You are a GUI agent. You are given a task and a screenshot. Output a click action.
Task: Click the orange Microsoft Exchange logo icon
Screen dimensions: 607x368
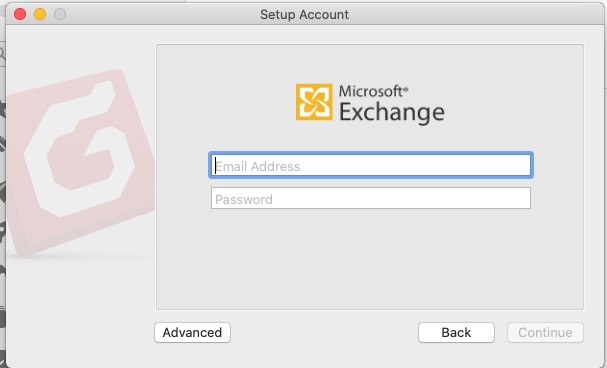tap(314, 102)
